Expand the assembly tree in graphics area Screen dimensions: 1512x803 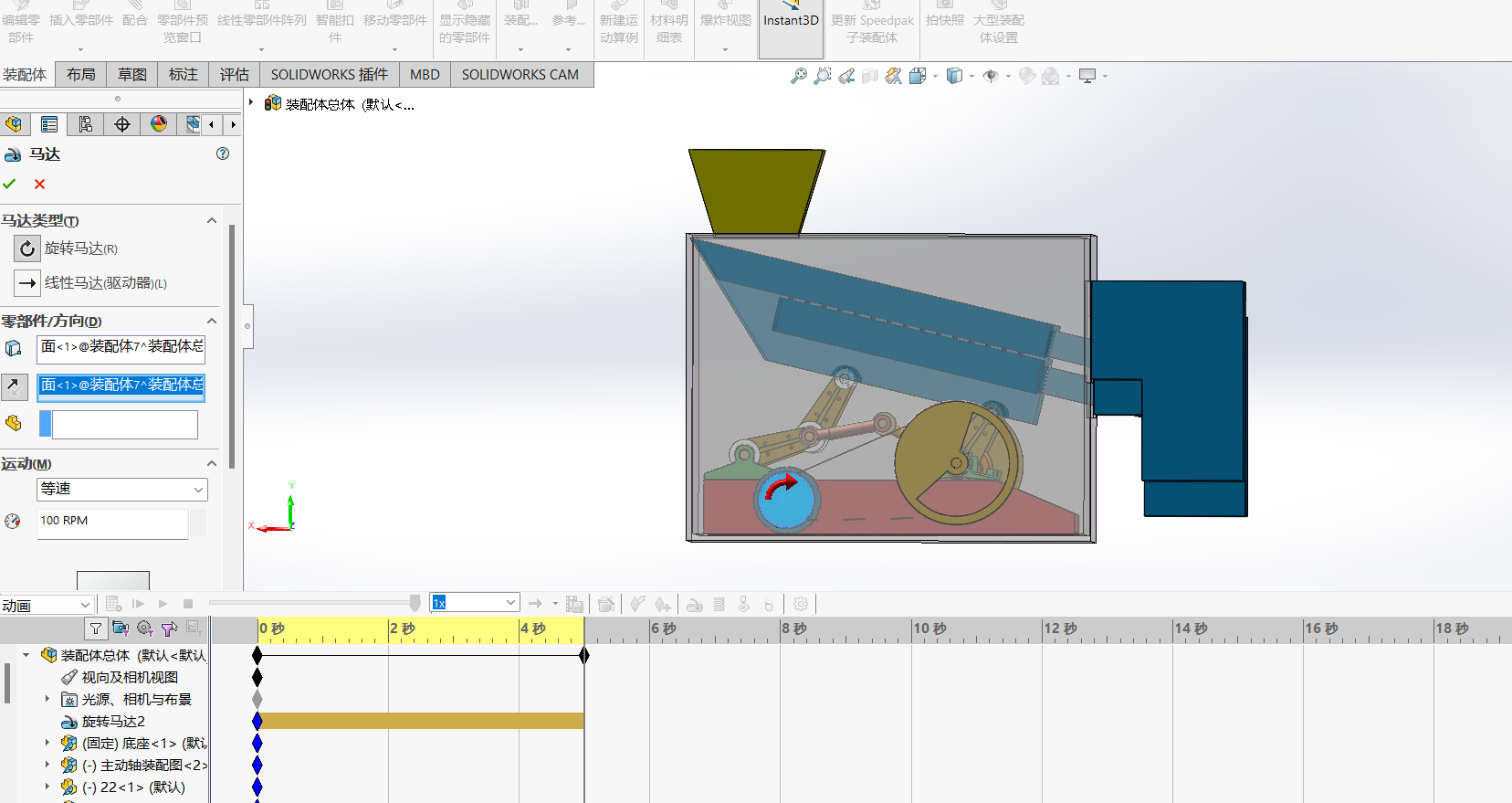[251, 102]
